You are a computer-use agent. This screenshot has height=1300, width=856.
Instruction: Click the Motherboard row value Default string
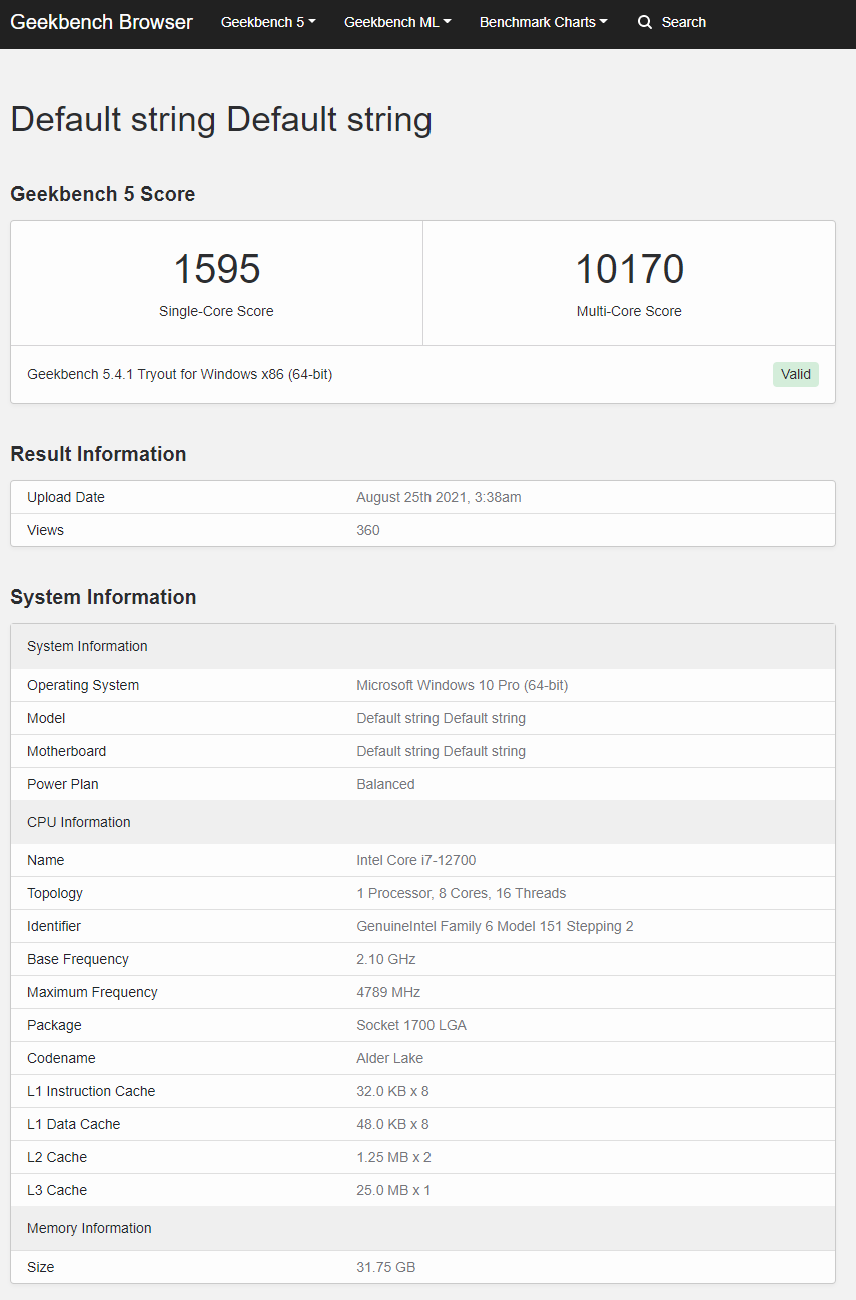(441, 751)
